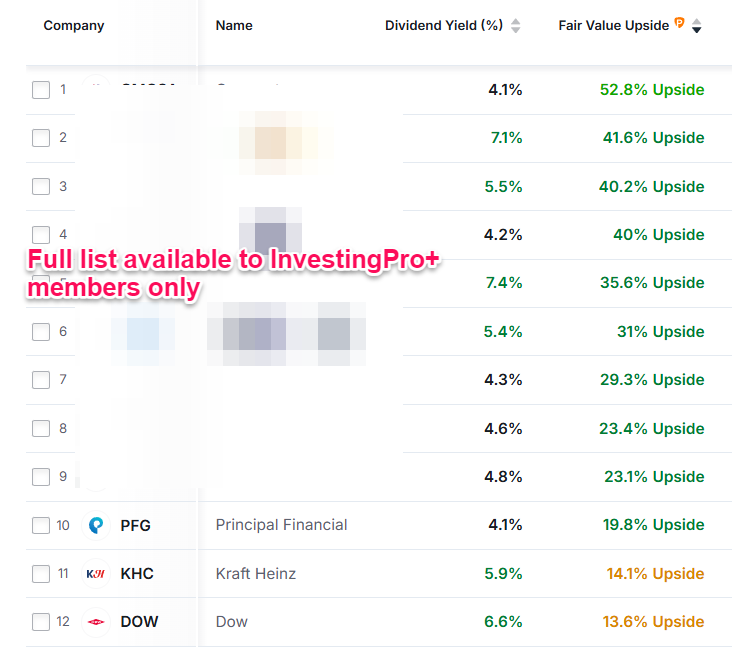Open the DOW ticker link

139,622
